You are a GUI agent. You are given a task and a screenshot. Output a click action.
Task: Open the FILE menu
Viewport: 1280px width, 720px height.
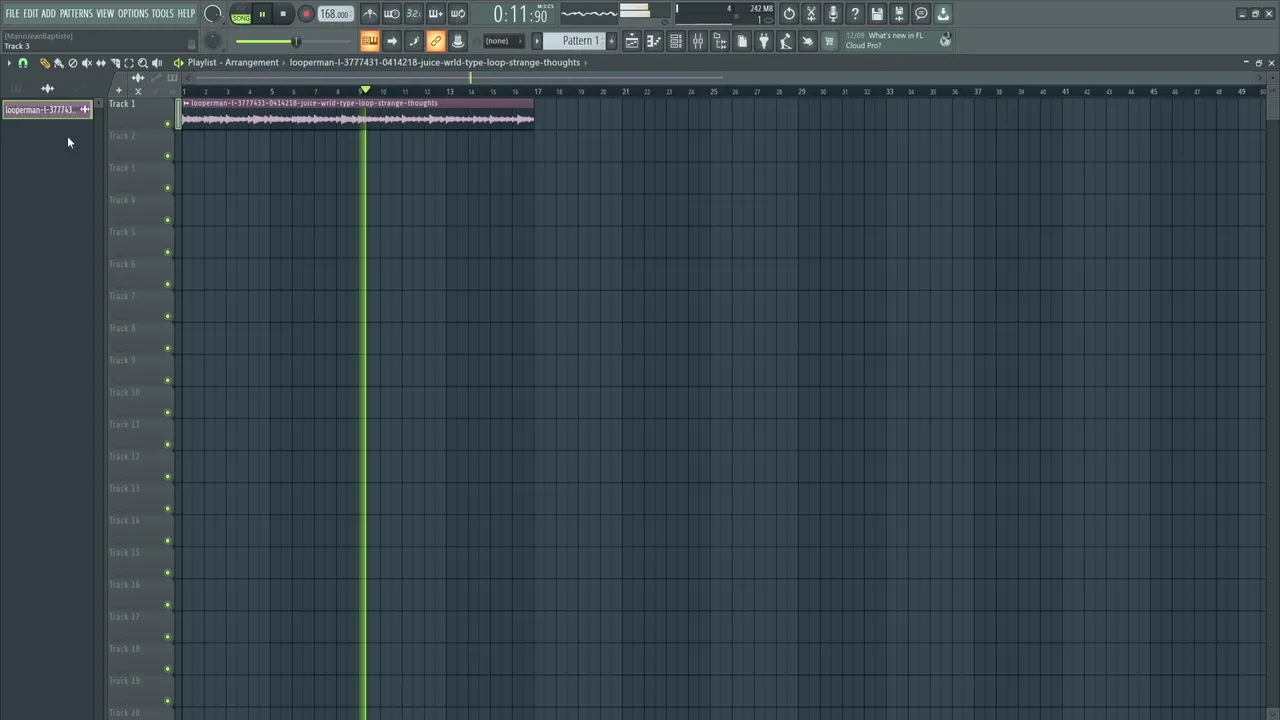(12, 14)
